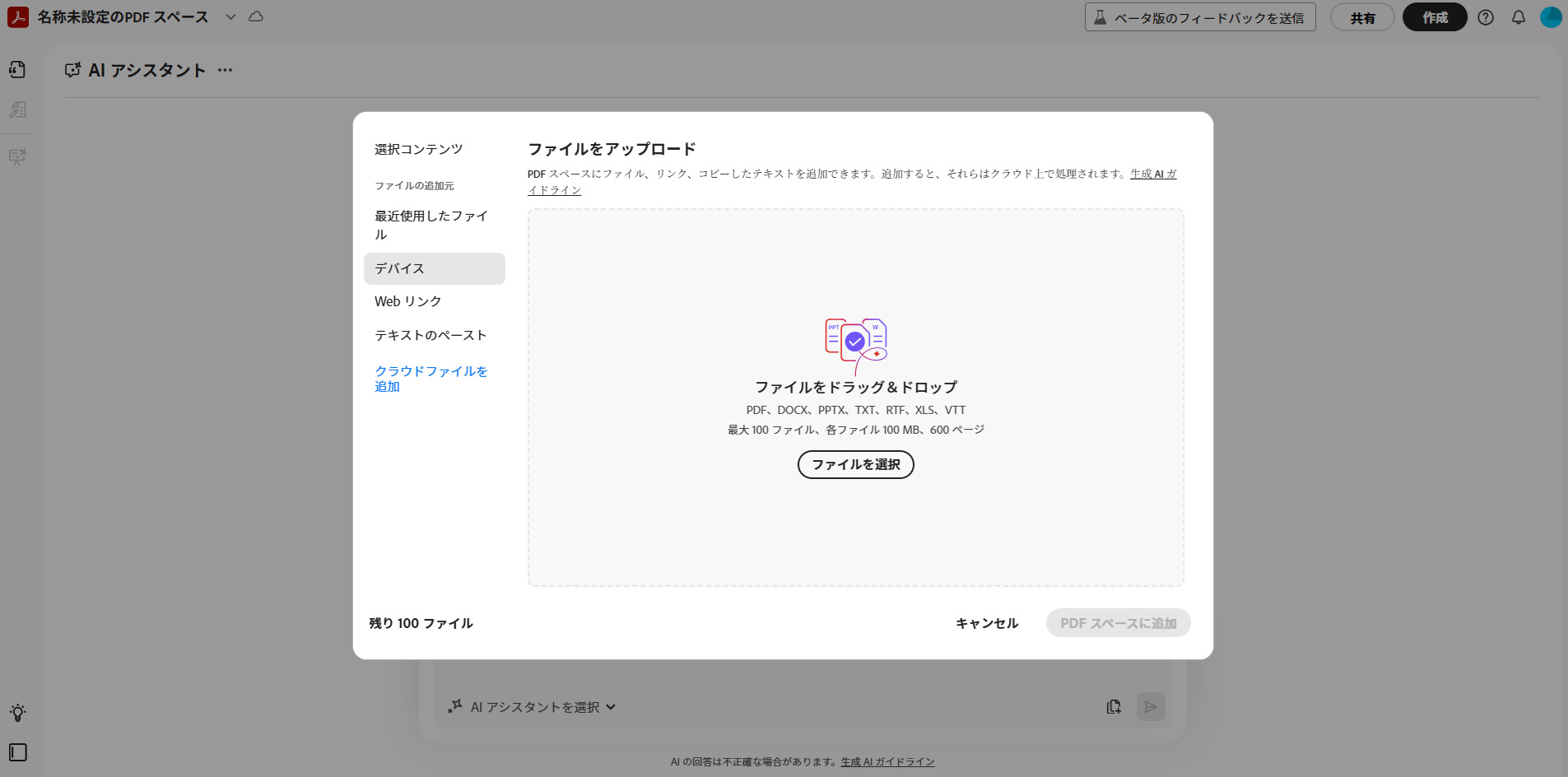The height and width of the screenshot is (777, 1568).
Task: Click the lightbulb icon in sidebar
Action: click(17, 713)
